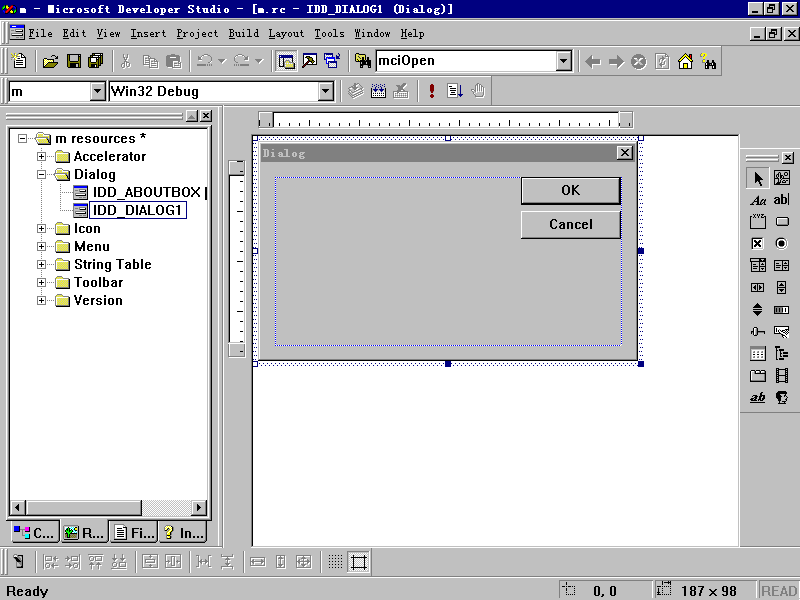Open the Build menu
Viewport: 800px width, 600px height.
[x=243, y=34]
